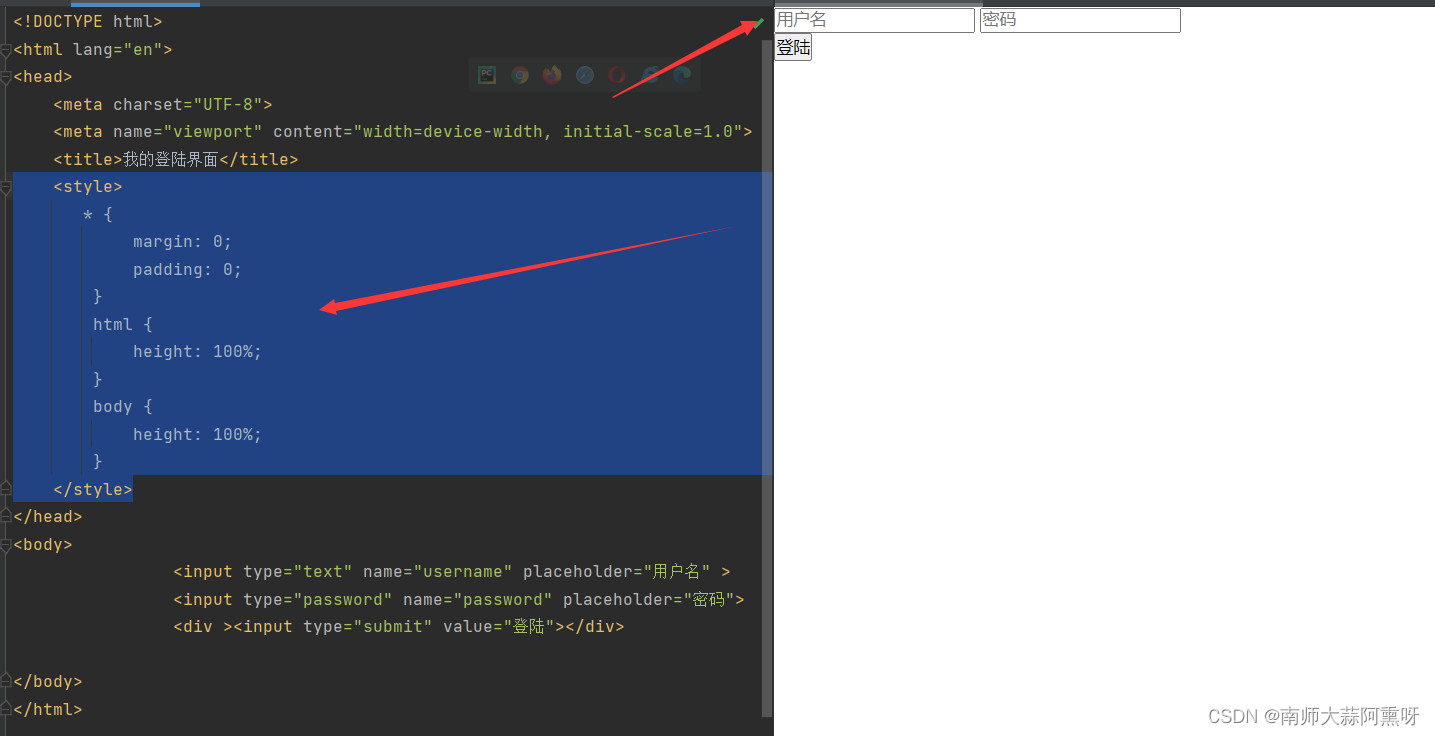1435x736 pixels.
Task: Click the "padding: 0;" CSS line
Action: pos(188,269)
